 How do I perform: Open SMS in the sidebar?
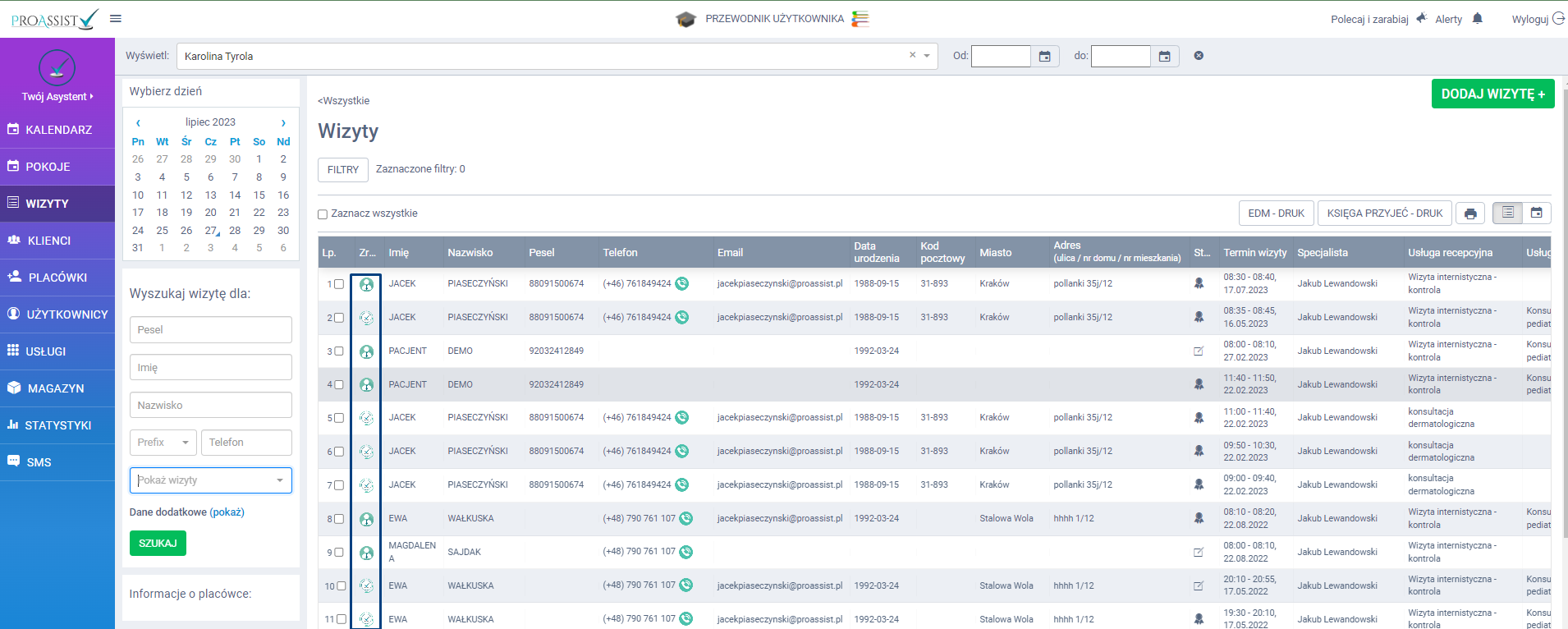click(57, 462)
